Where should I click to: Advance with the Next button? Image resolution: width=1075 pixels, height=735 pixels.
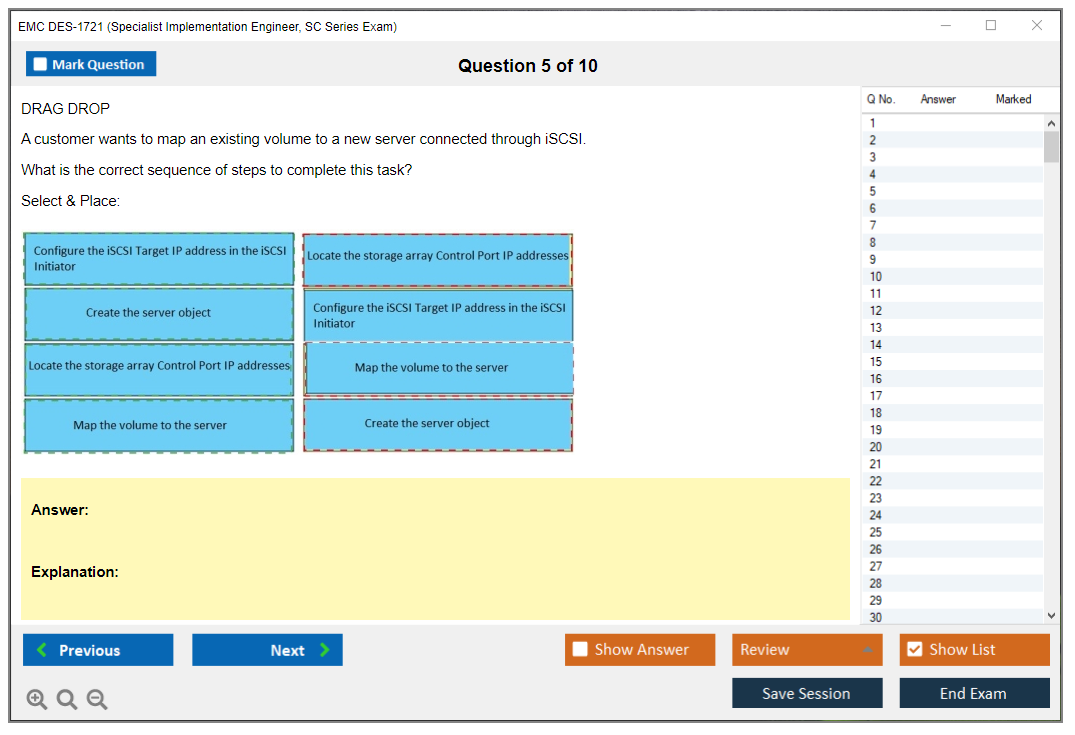click(267, 650)
